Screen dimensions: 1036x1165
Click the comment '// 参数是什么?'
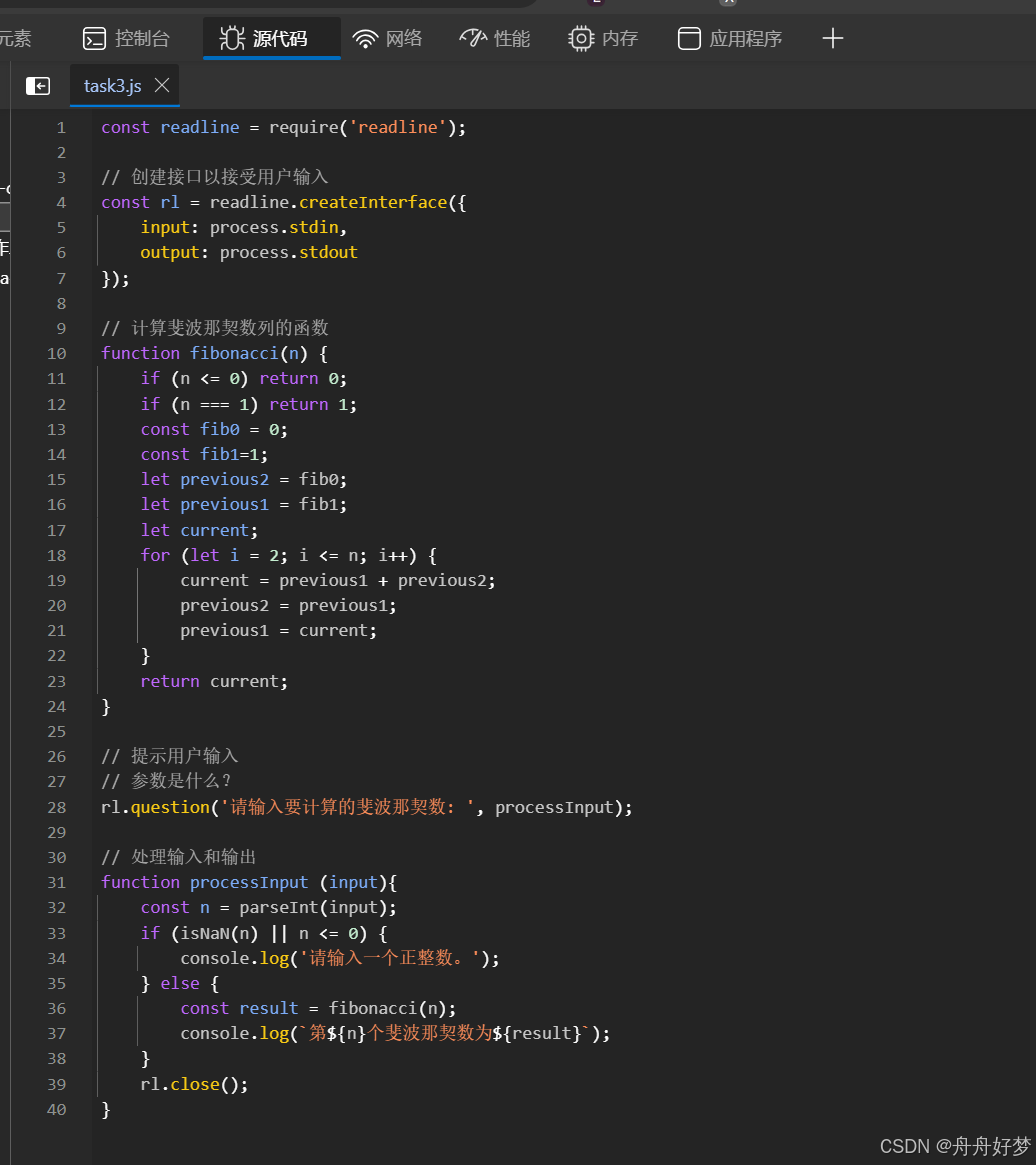click(166, 782)
